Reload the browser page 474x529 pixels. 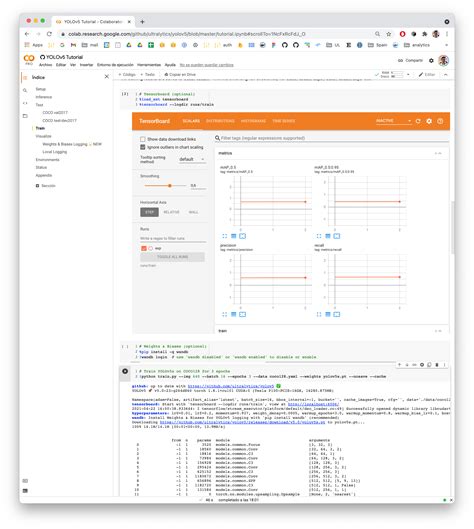click(49, 34)
